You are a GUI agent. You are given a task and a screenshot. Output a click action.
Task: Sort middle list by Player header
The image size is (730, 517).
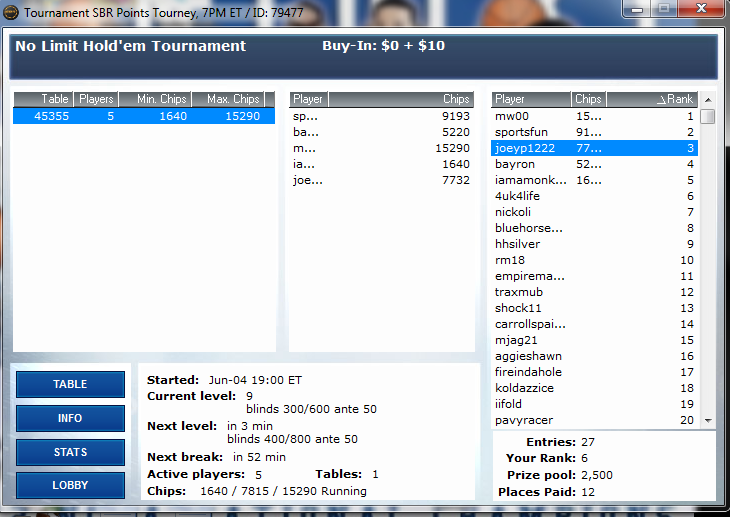(x=309, y=99)
